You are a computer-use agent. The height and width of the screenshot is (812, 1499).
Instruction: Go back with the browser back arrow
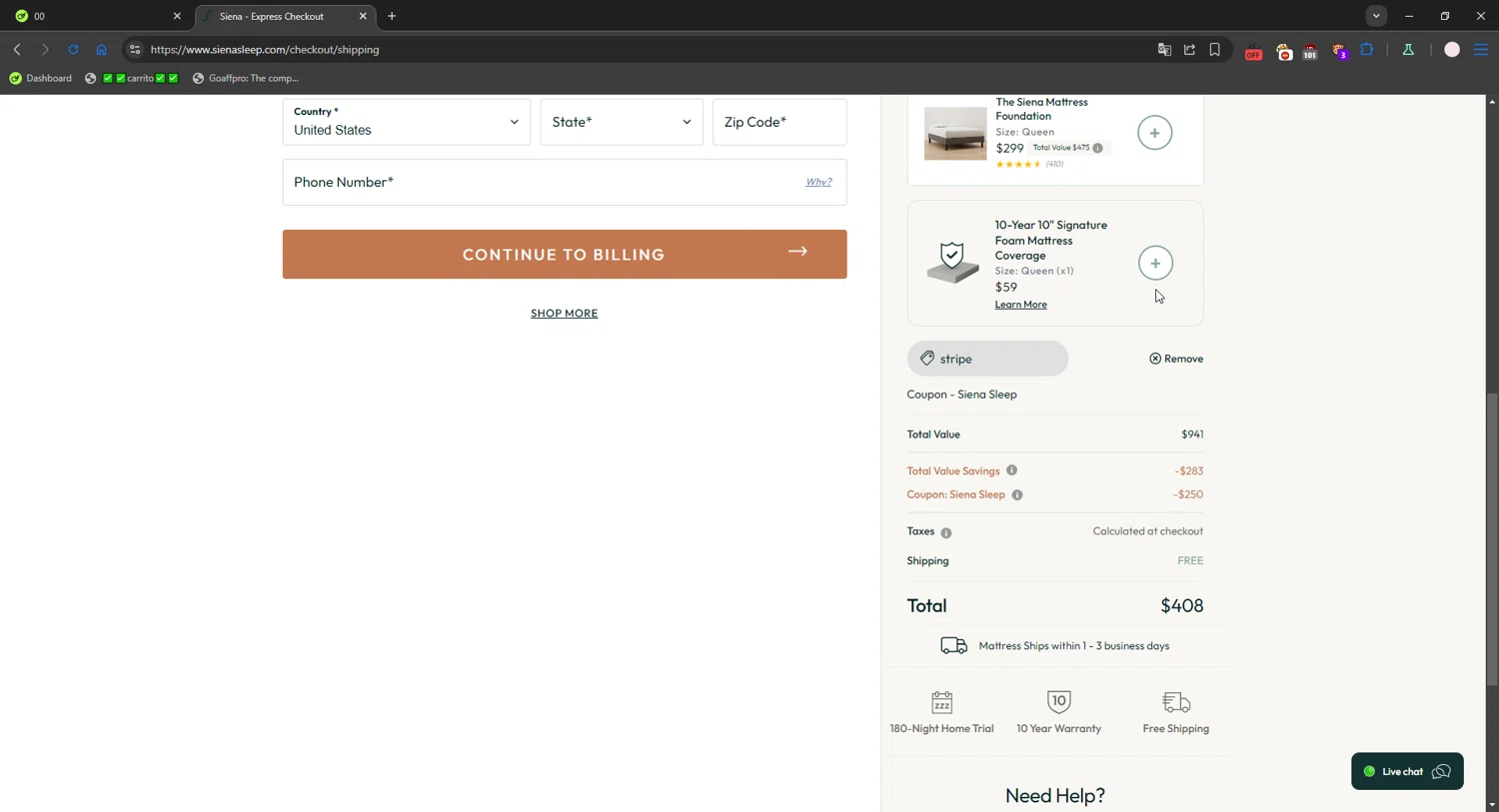click(x=17, y=49)
